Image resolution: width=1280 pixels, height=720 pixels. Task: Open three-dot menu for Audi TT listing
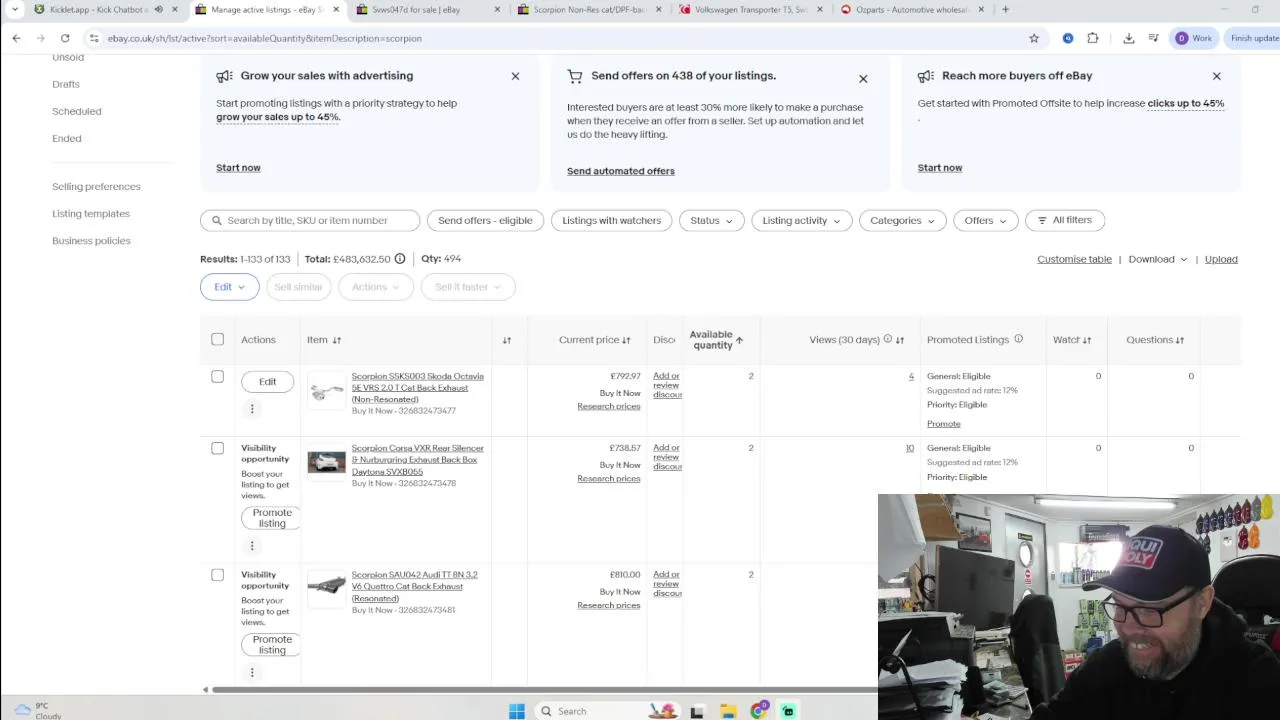252,672
